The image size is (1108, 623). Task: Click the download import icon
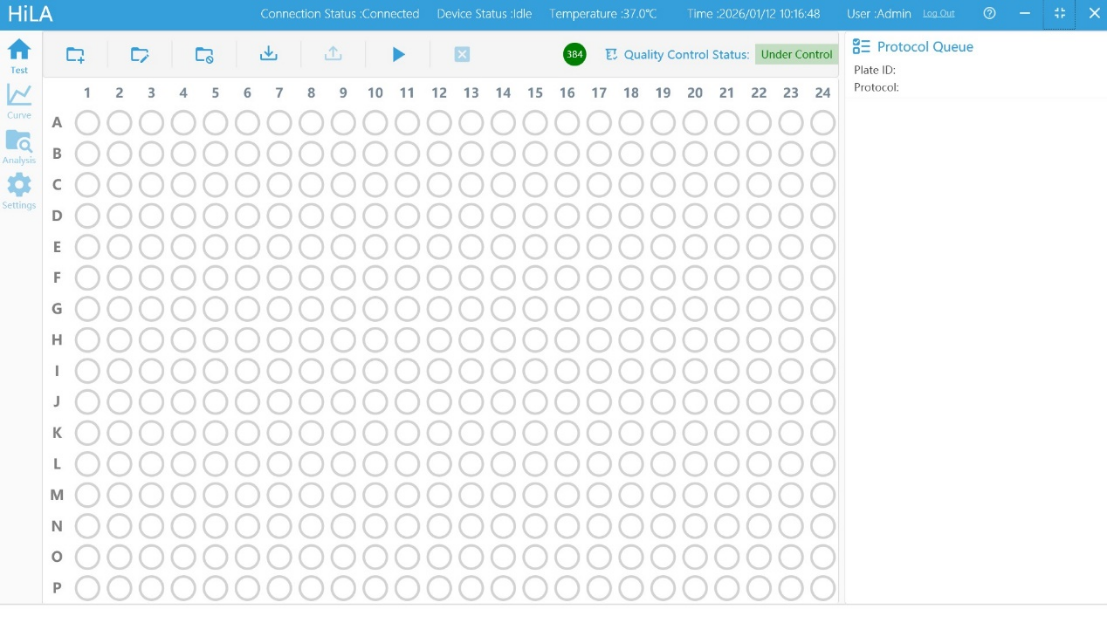coord(268,54)
